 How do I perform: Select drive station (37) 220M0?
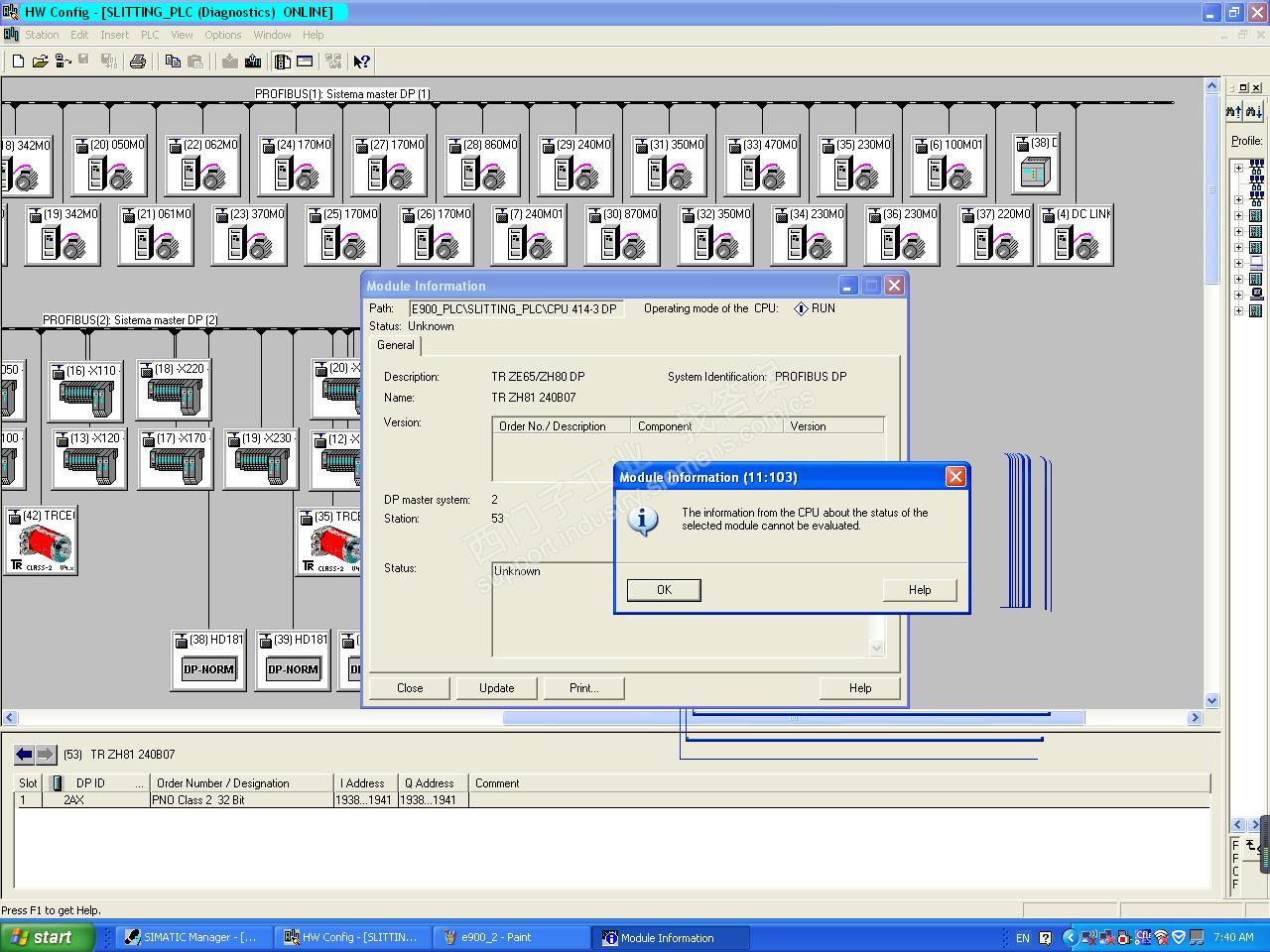tap(995, 234)
